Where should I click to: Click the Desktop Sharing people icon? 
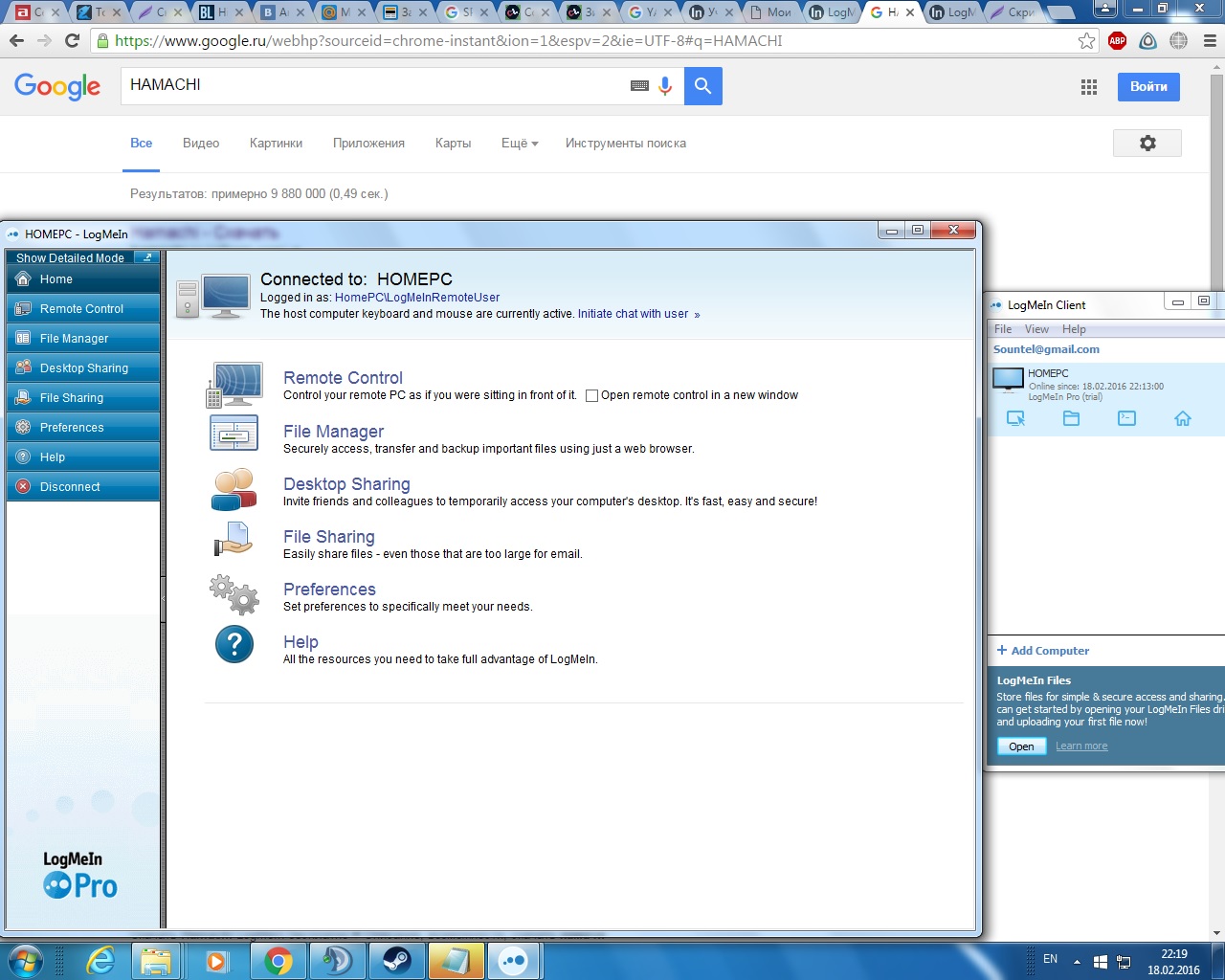point(234,489)
